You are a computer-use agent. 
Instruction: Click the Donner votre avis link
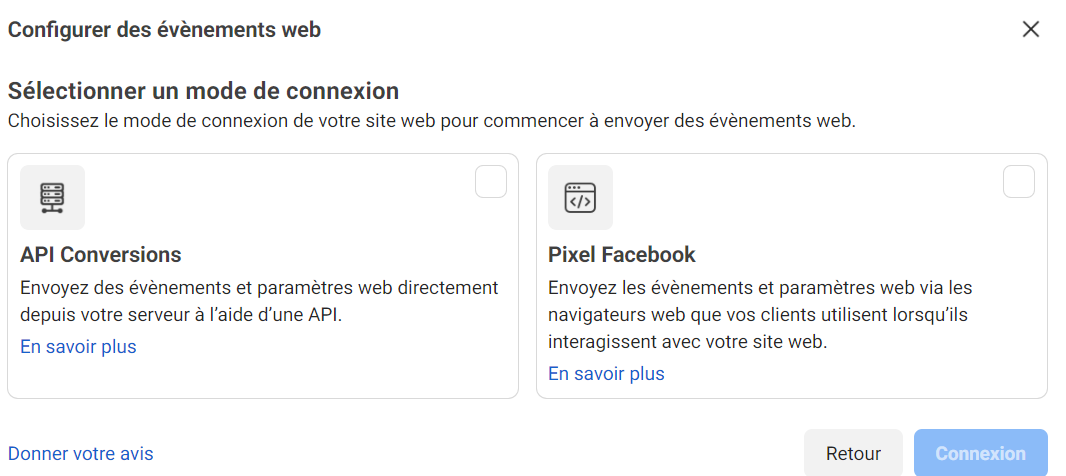pyautogui.click(x=81, y=454)
